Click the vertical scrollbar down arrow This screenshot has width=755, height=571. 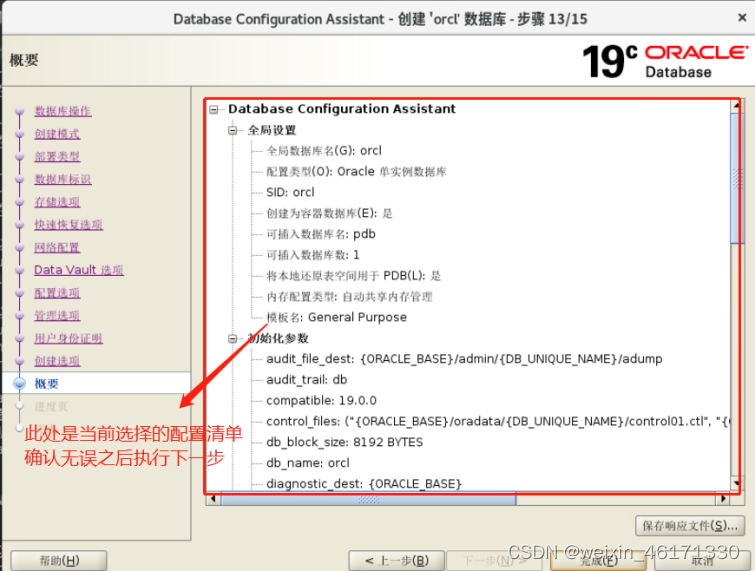click(736, 483)
